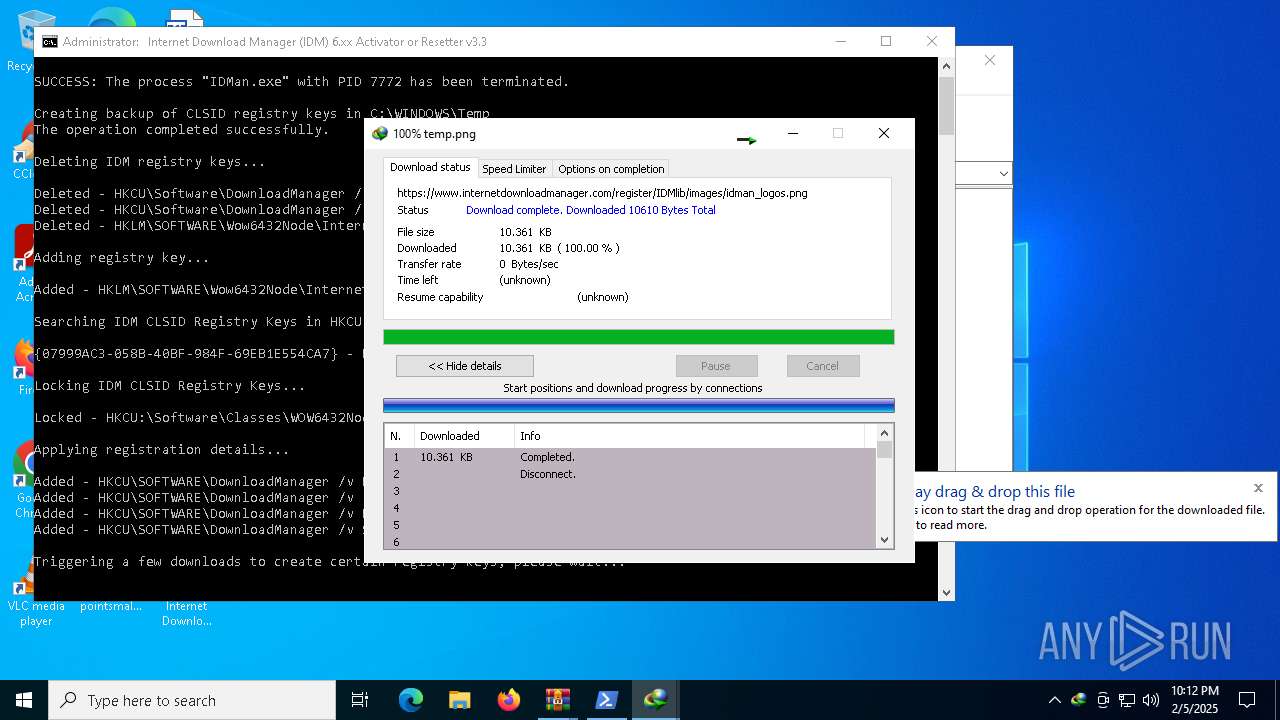Click the command prompt scrollbar up arrow
The image size is (1280, 720).
click(946, 66)
